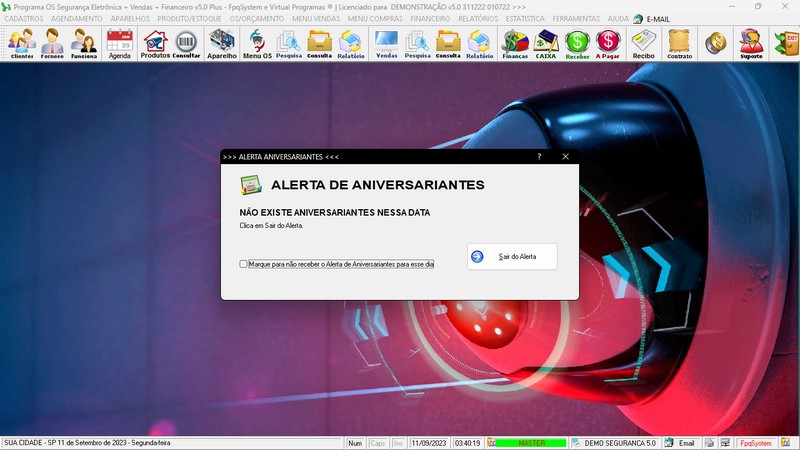The height and width of the screenshot is (450, 800).
Task: Click Relatório printer icon beside Finanças
Action: [x=480, y=44]
